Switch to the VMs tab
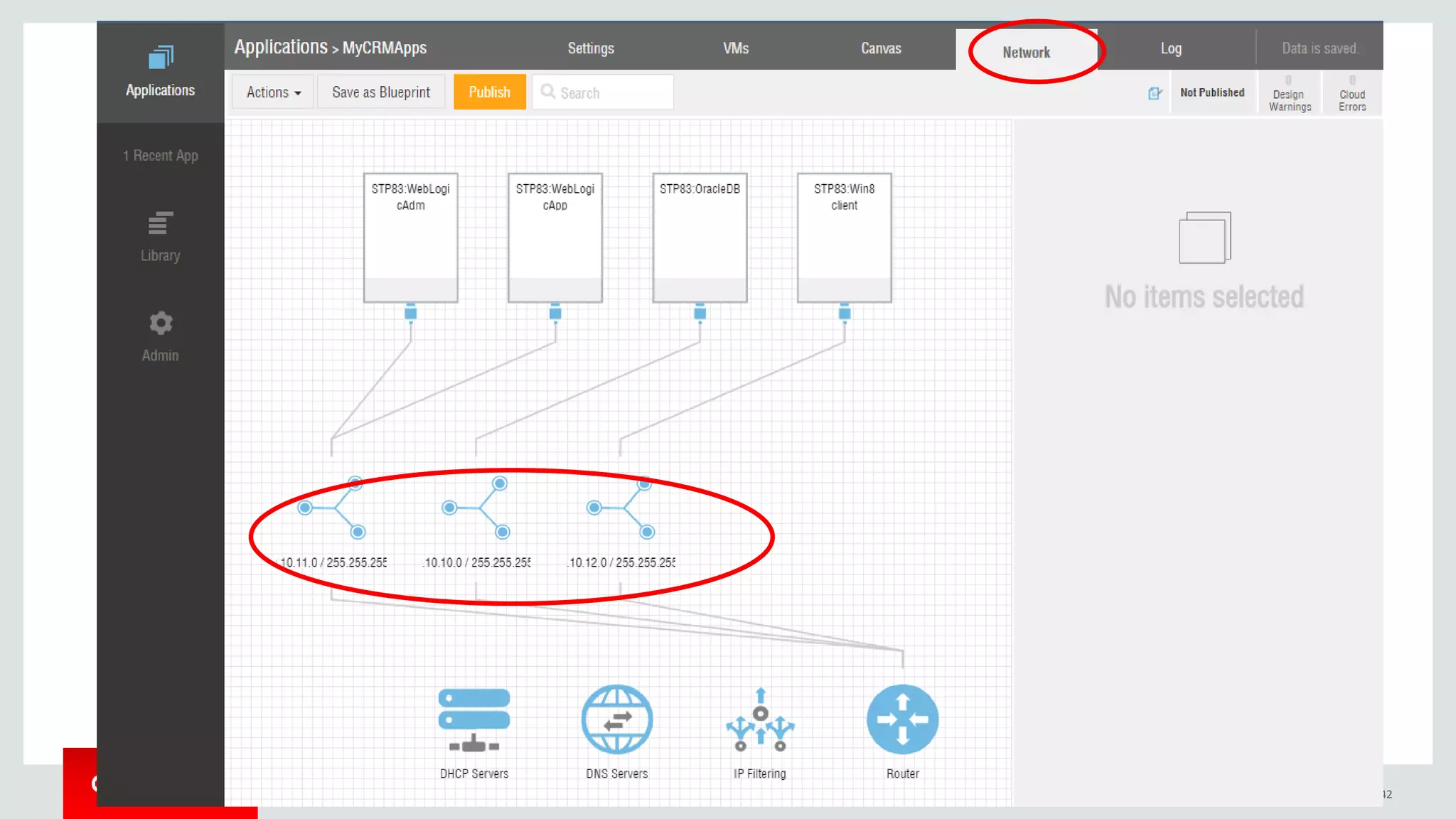The width and height of the screenshot is (1456, 819). 736,48
